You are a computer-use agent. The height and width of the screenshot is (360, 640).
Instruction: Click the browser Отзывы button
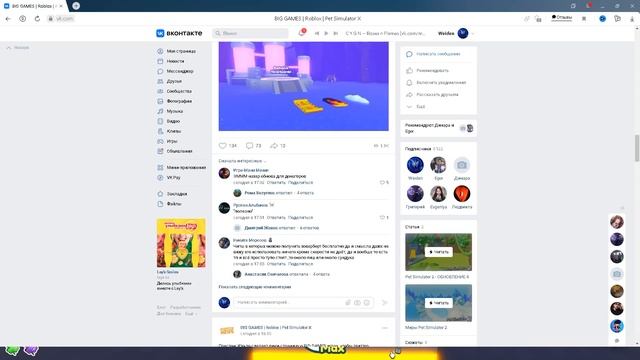click(x=562, y=18)
